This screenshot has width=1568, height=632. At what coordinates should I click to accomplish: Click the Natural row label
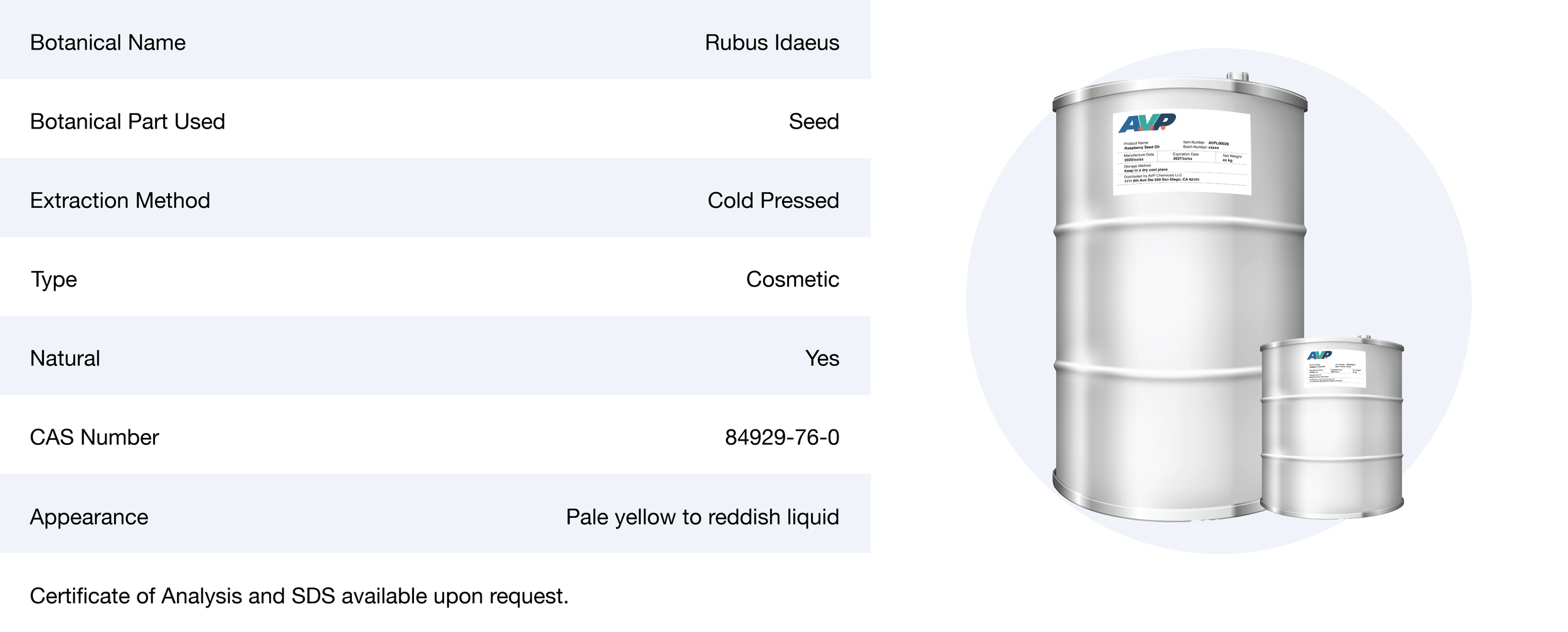[65, 358]
